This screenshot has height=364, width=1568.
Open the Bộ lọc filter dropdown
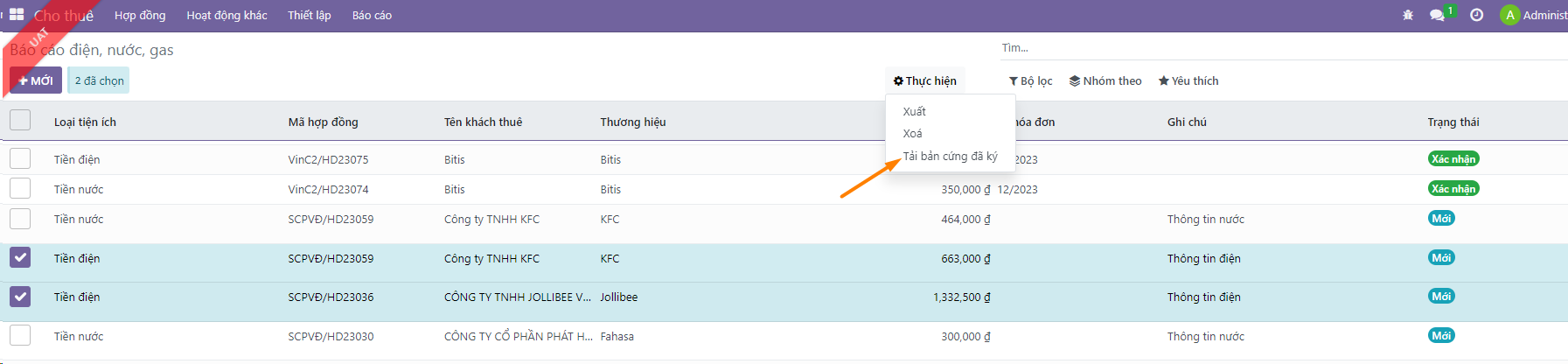point(1031,80)
